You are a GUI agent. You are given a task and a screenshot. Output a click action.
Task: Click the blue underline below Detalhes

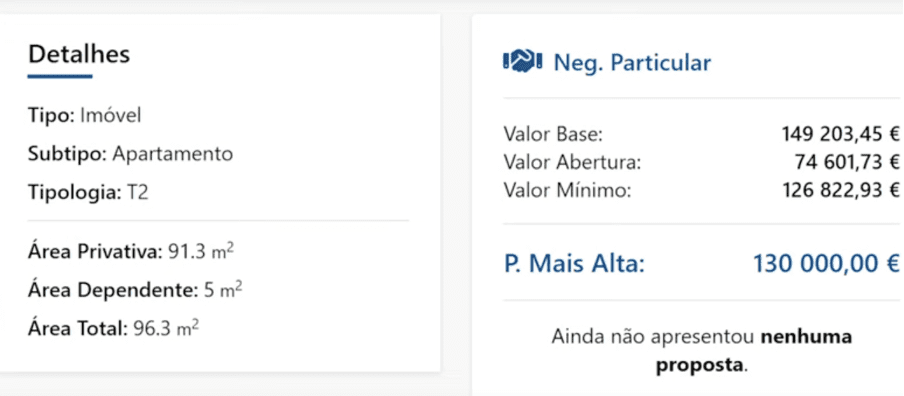coord(60,76)
